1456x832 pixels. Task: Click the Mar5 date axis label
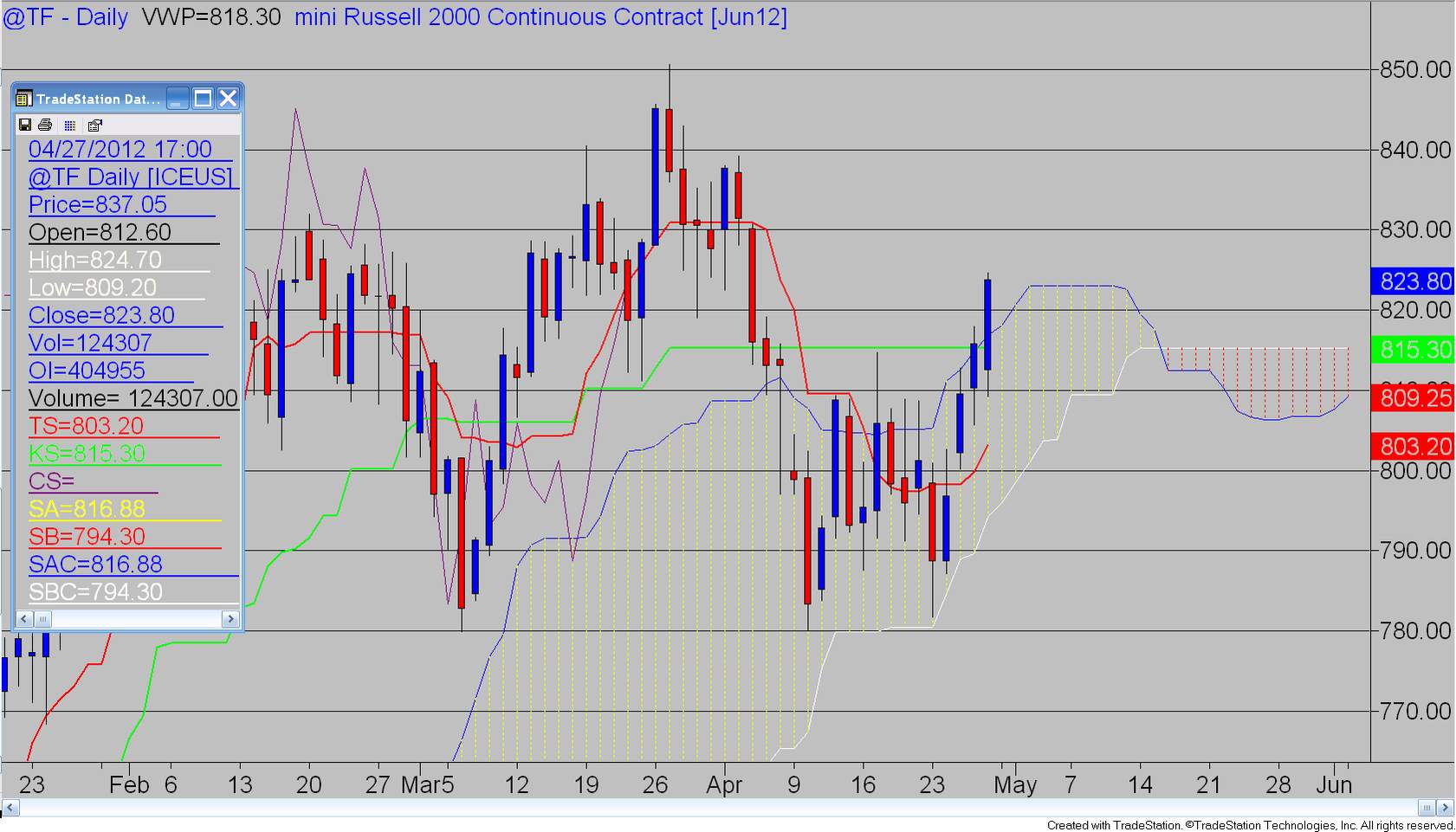pyautogui.click(x=428, y=785)
